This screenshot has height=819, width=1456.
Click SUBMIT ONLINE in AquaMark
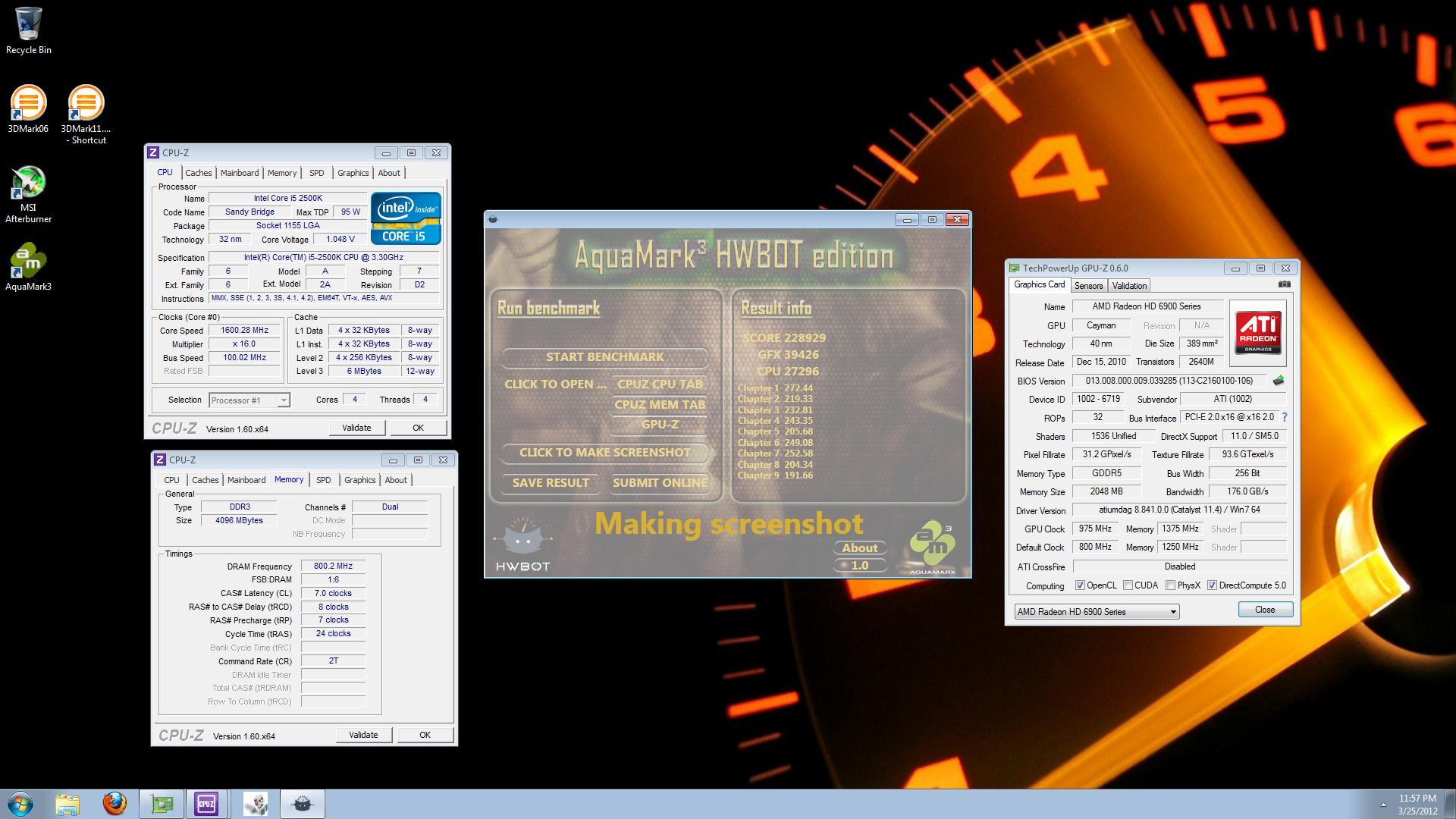[660, 482]
